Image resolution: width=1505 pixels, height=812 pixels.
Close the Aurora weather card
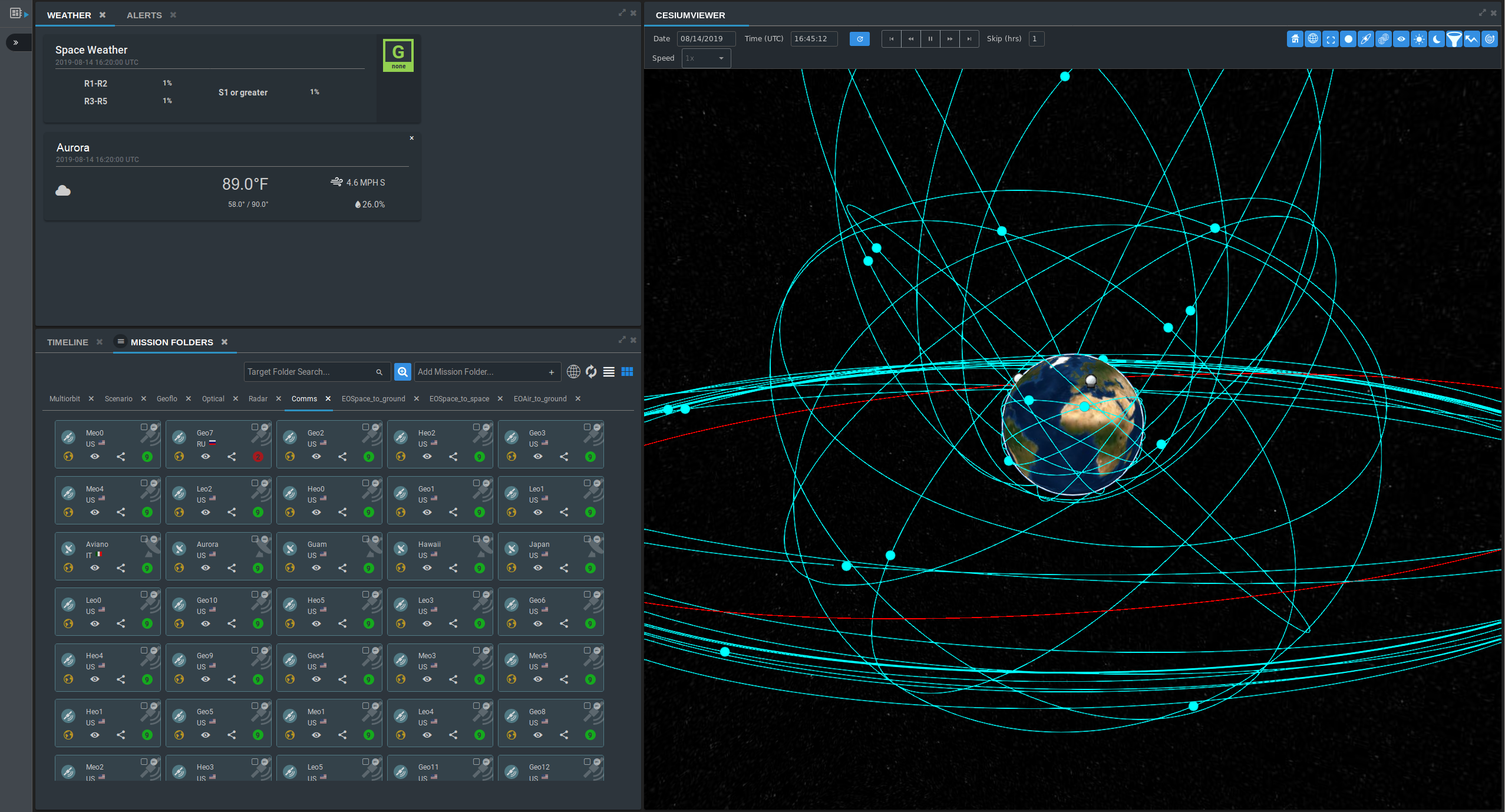412,138
